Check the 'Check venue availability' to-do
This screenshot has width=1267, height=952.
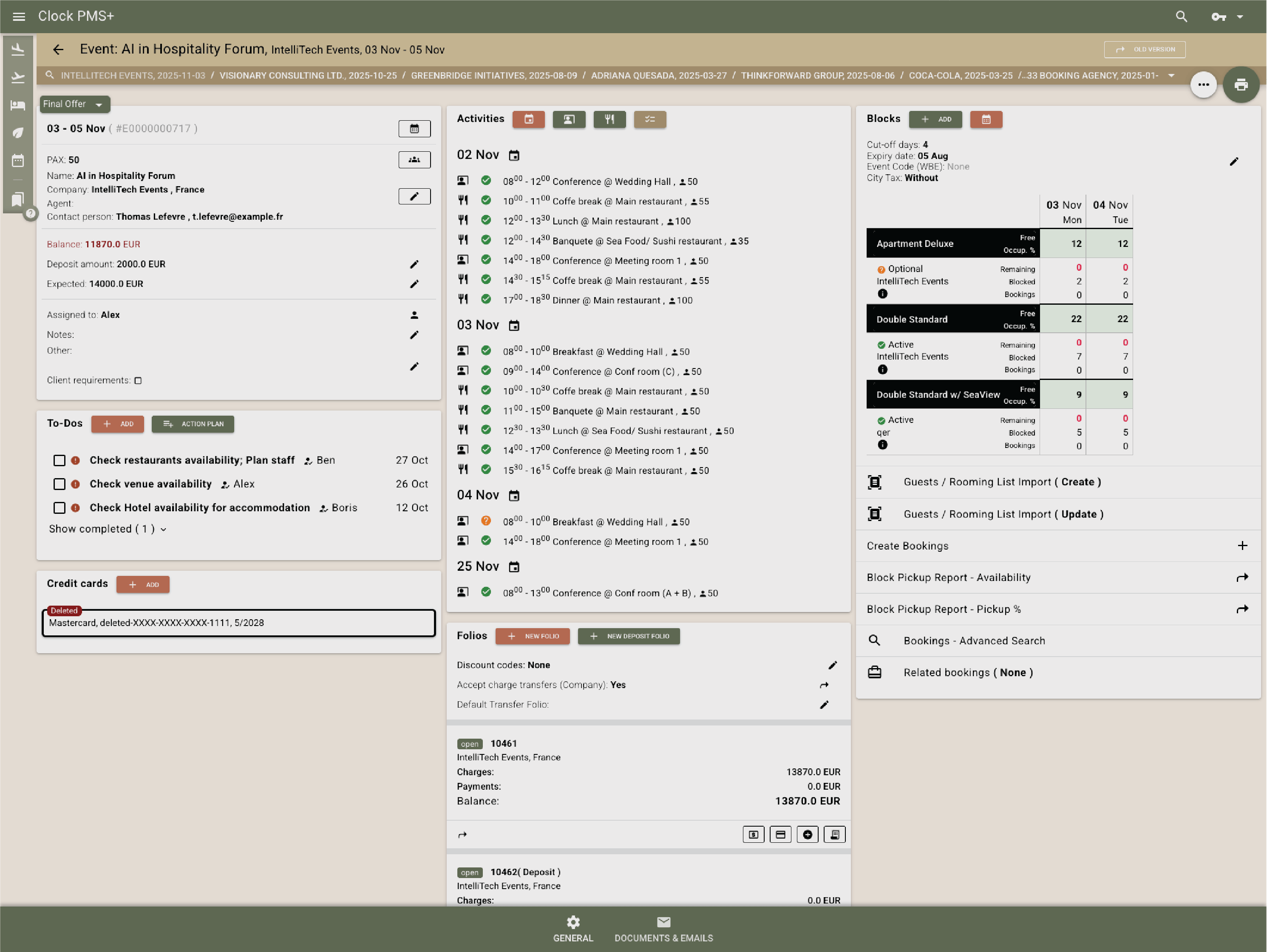[60, 484]
